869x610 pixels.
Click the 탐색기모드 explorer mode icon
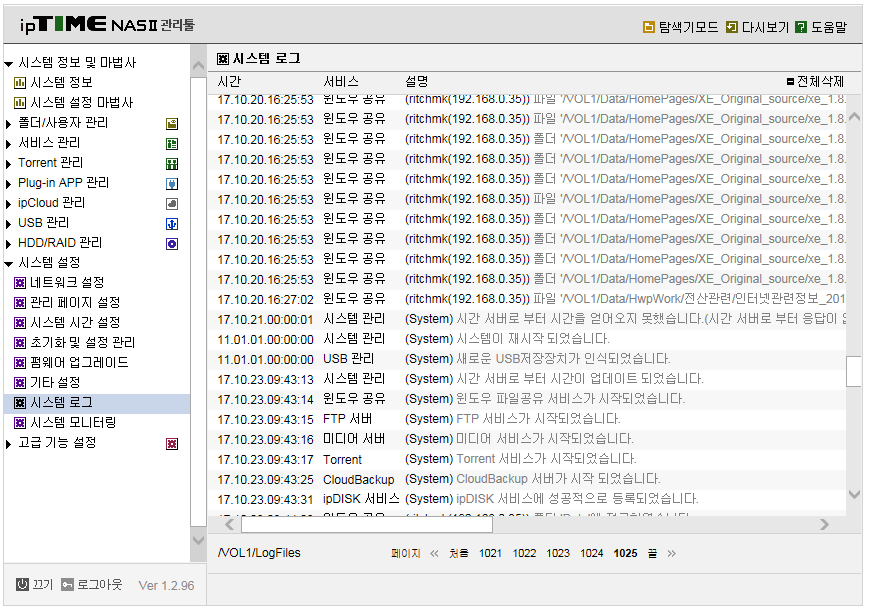[648, 27]
